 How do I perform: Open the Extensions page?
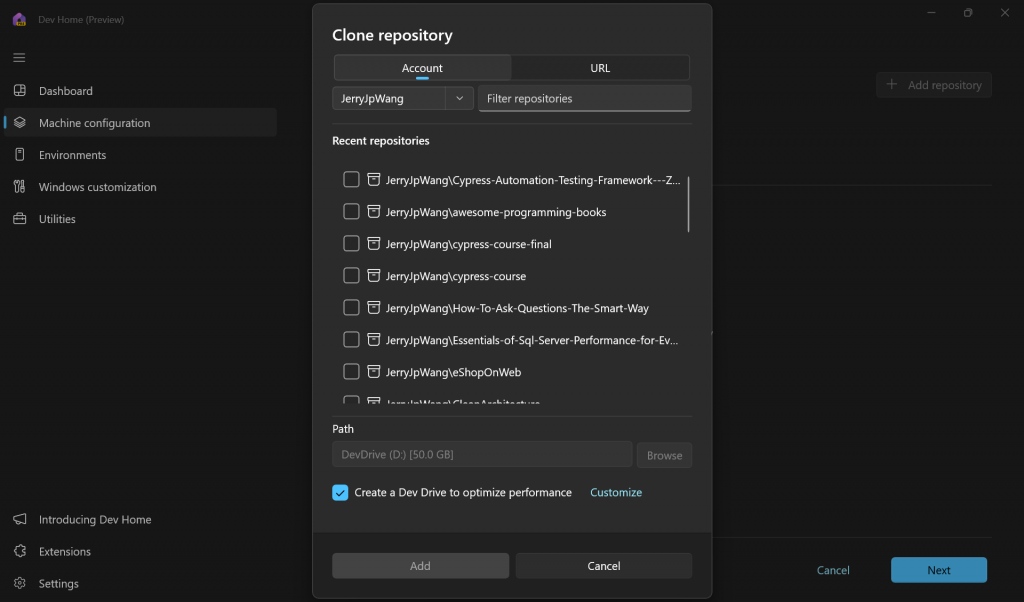[140, 551]
